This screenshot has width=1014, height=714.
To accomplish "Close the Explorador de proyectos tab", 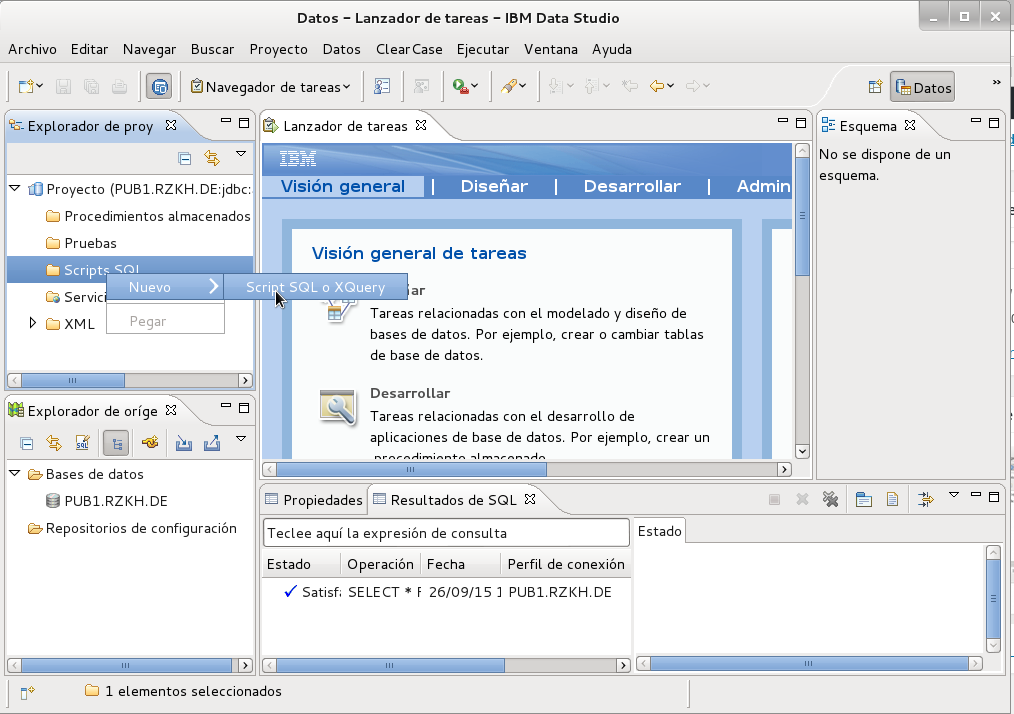I will click(x=171, y=125).
